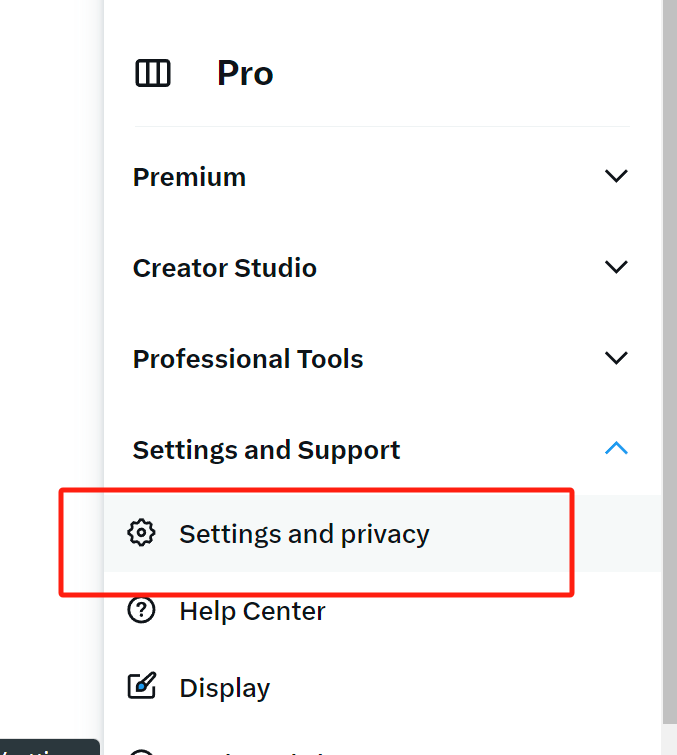The image size is (677, 755).
Task: Expand Premium section with its chevron
Action: tap(616, 177)
